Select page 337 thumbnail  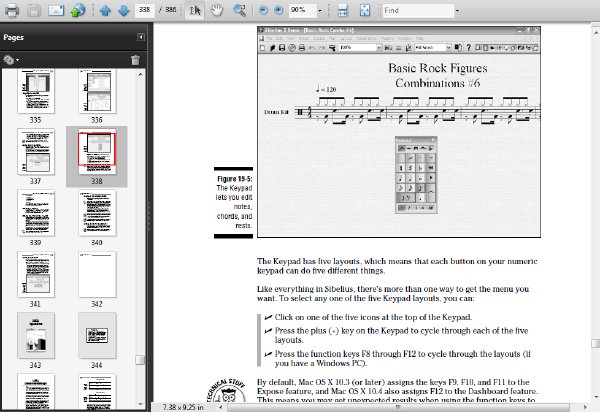coord(36,151)
